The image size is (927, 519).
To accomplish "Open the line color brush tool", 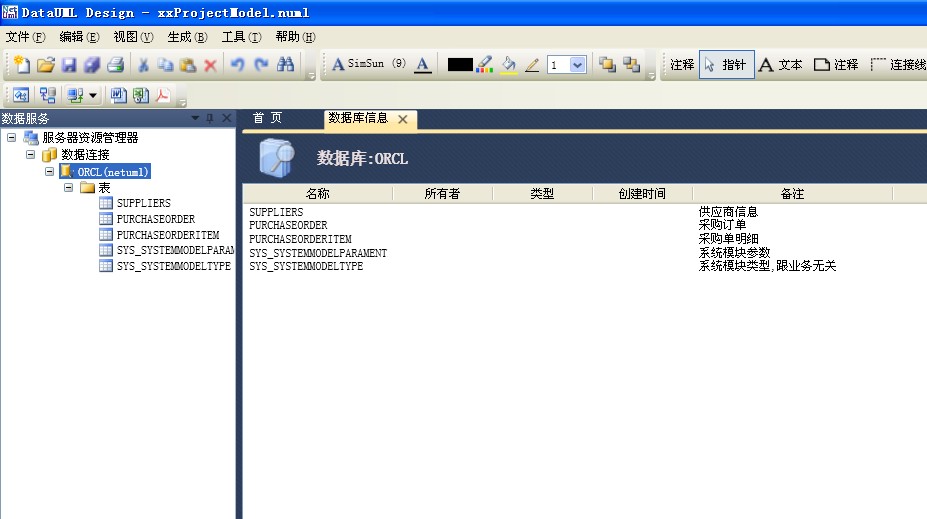I will click(485, 64).
